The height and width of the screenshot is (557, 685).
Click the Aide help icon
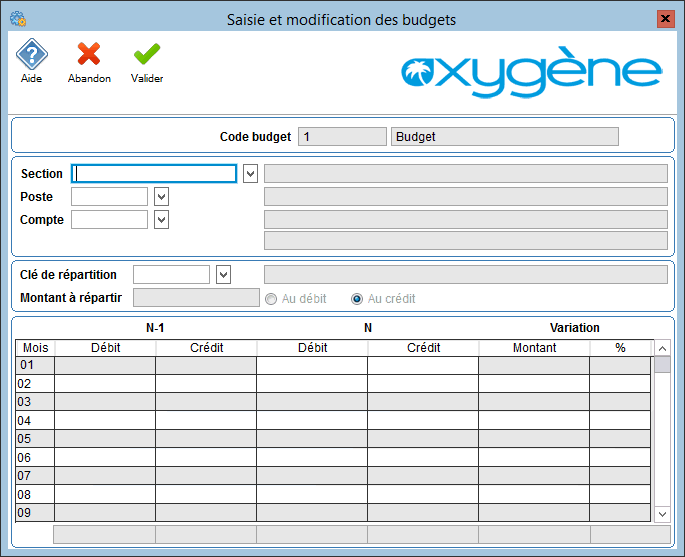[x=31, y=56]
